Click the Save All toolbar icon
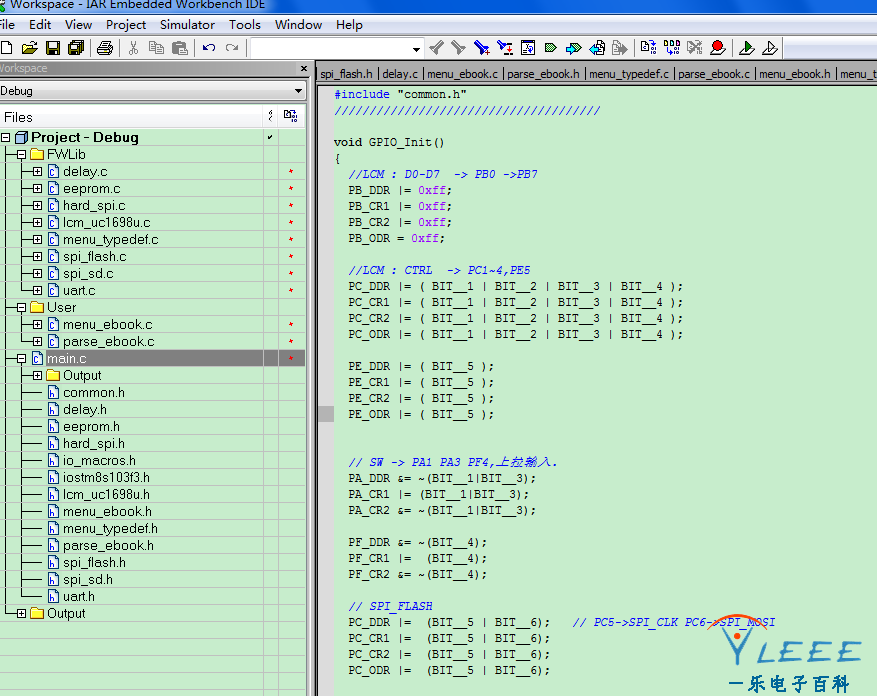Image resolution: width=877 pixels, height=696 pixels. click(x=76, y=48)
